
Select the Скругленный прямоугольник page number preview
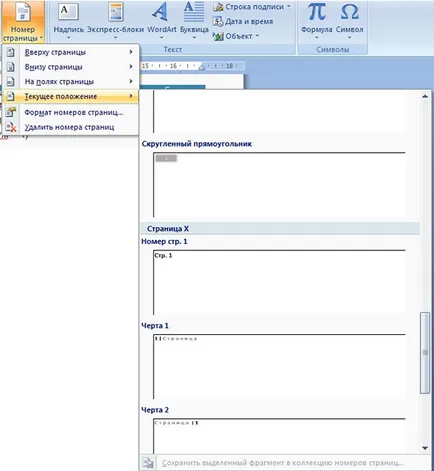coord(279,185)
